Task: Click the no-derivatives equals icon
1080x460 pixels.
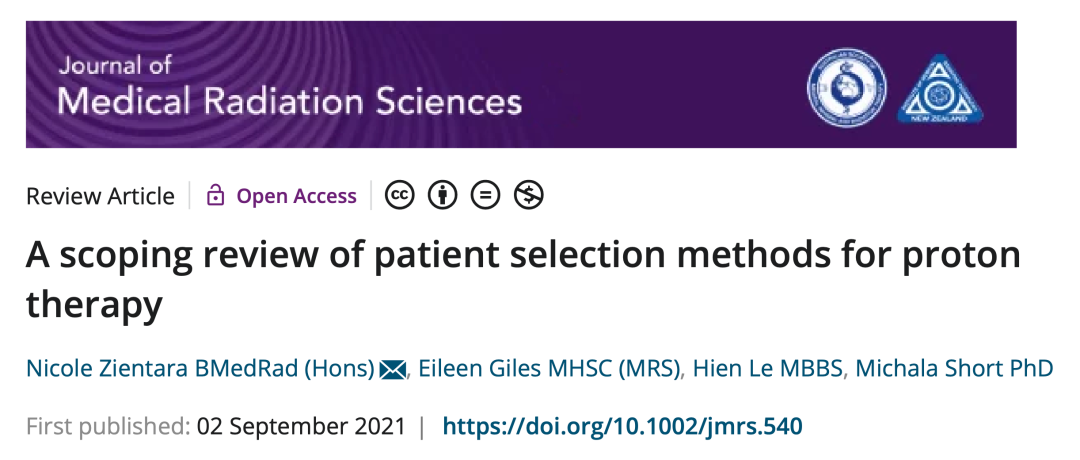Action: pos(486,196)
